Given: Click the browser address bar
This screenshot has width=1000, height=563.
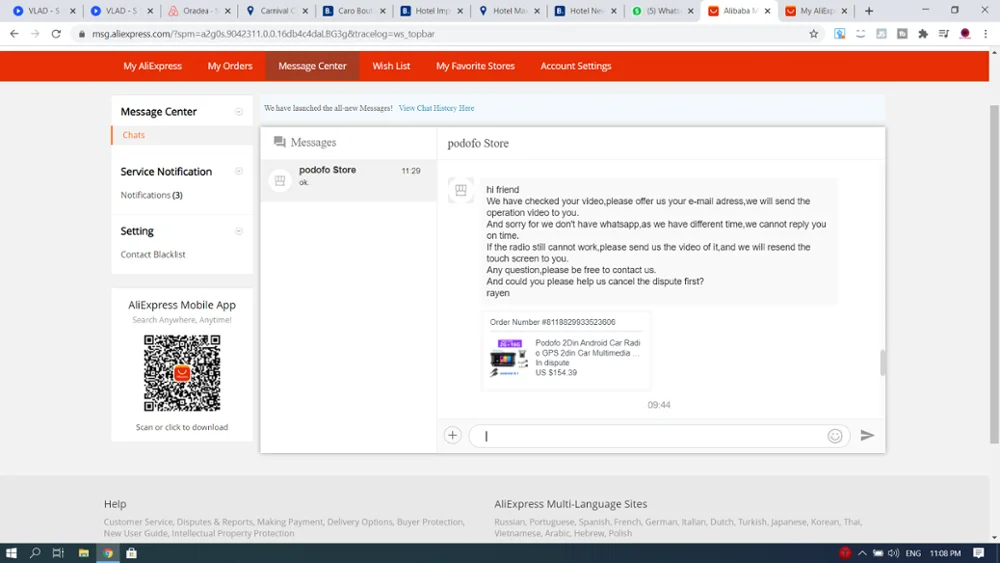Looking at the screenshot, I should pyautogui.click(x=440, y=34).
